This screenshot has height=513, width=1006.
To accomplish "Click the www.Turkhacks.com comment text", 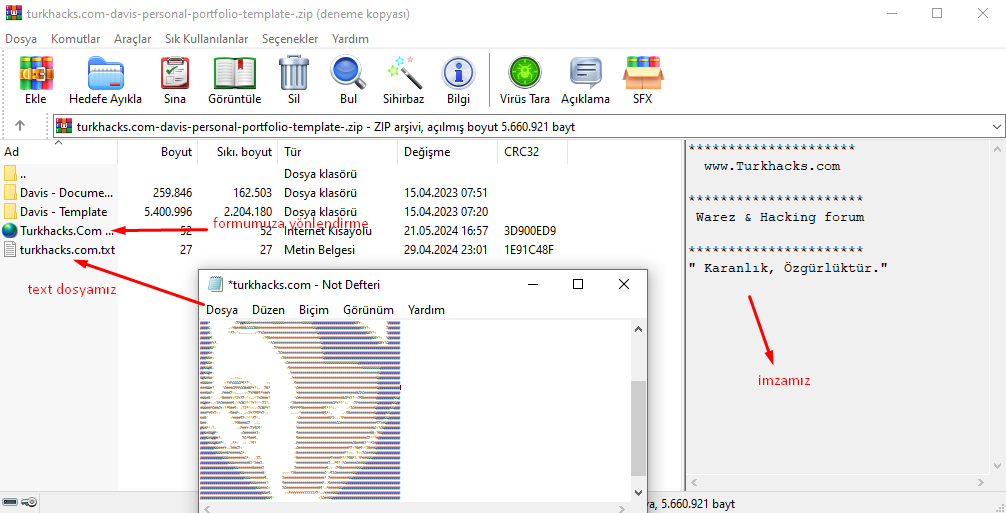I will point(772,166).
